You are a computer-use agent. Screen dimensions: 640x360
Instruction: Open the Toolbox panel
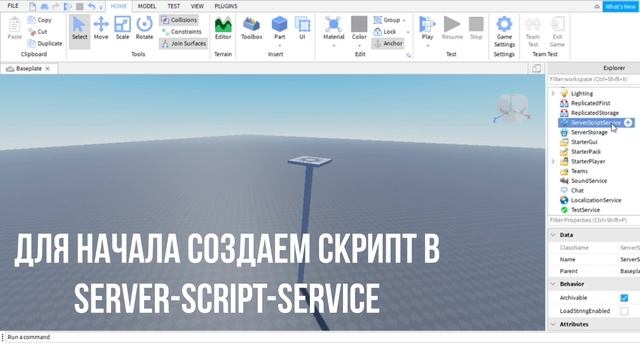(x=251, y=28)
